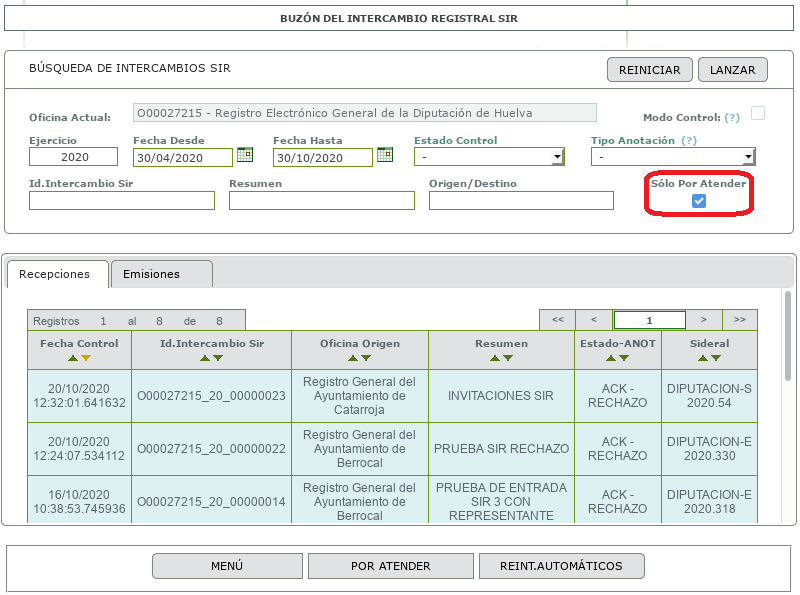Expand the Tipo Anotación dropdown
This screenshot has height=595, width=800.
click(x=673, y=157)
